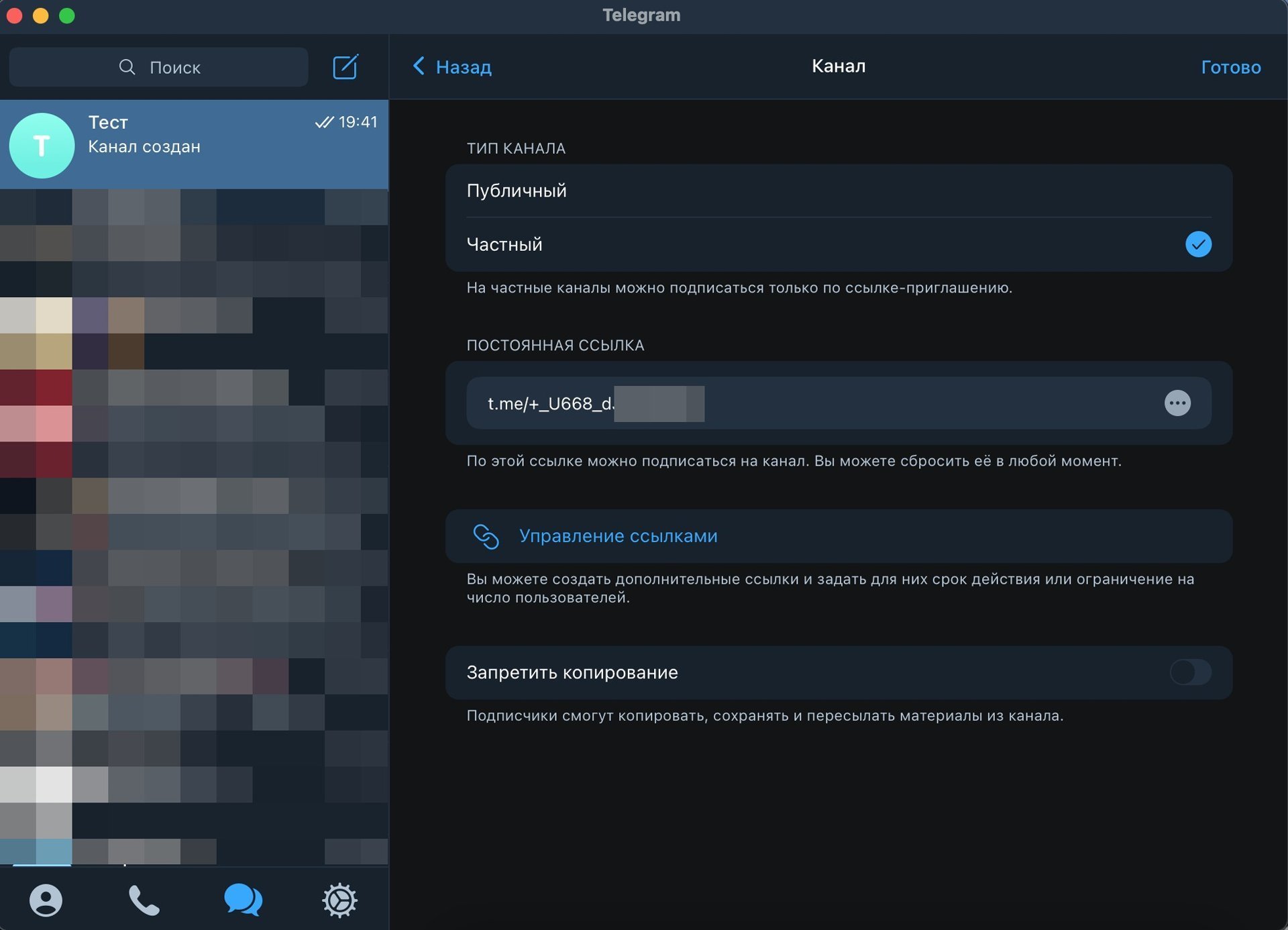Confirm with the Готово button
This screenshot has height=930, width=1288.
pyautogui.click(x=1230, y=67)
